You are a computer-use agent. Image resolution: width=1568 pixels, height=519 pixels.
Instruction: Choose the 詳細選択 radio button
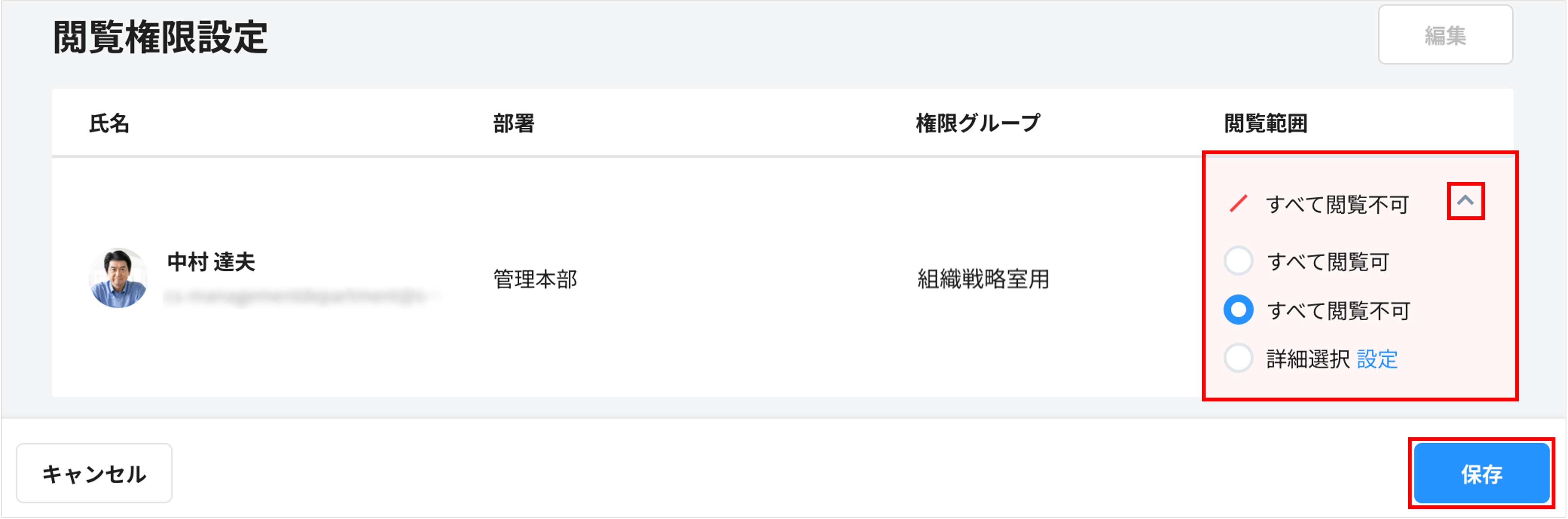click(x=1238, y=358)
